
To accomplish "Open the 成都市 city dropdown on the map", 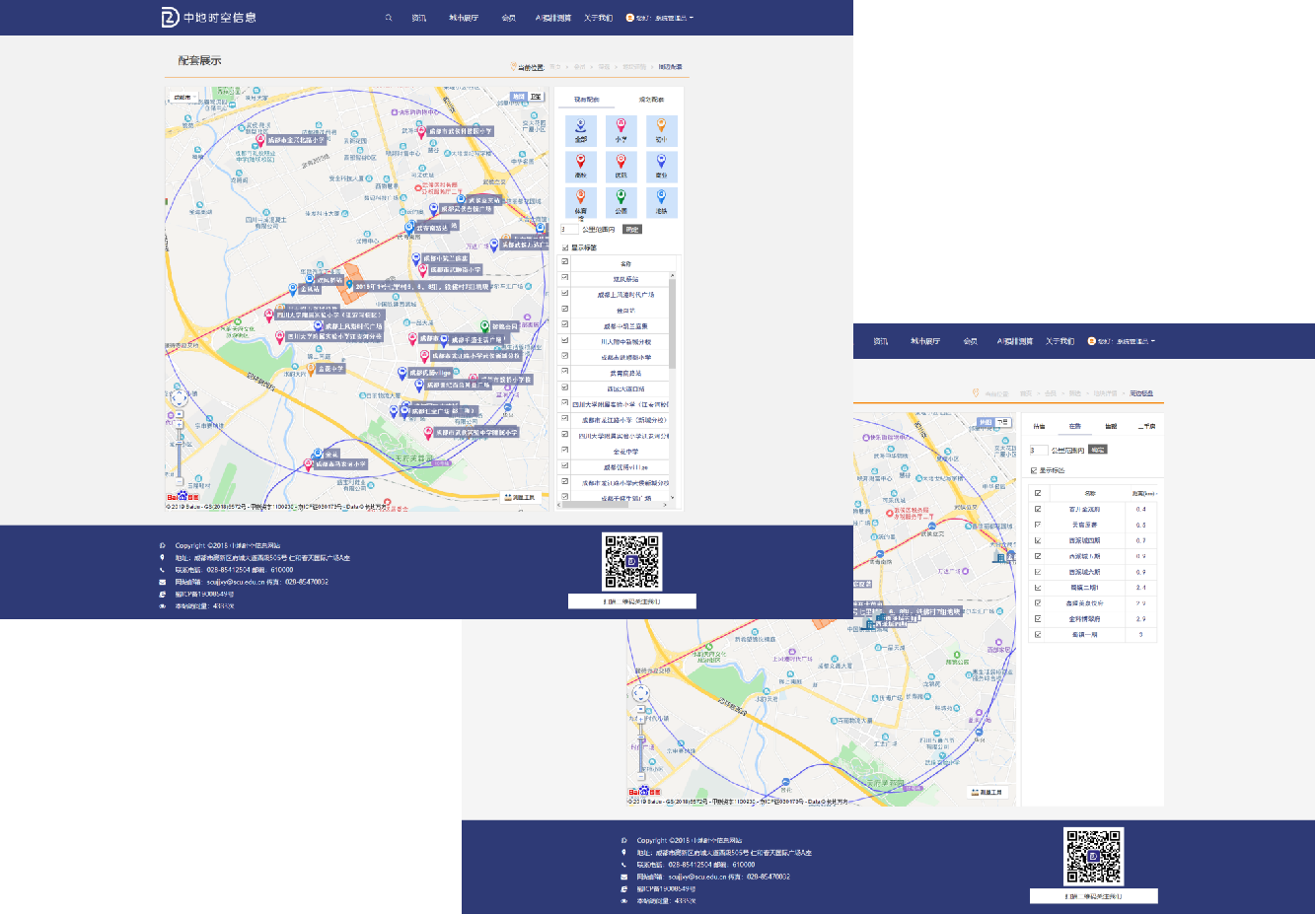I will [183, 98].
